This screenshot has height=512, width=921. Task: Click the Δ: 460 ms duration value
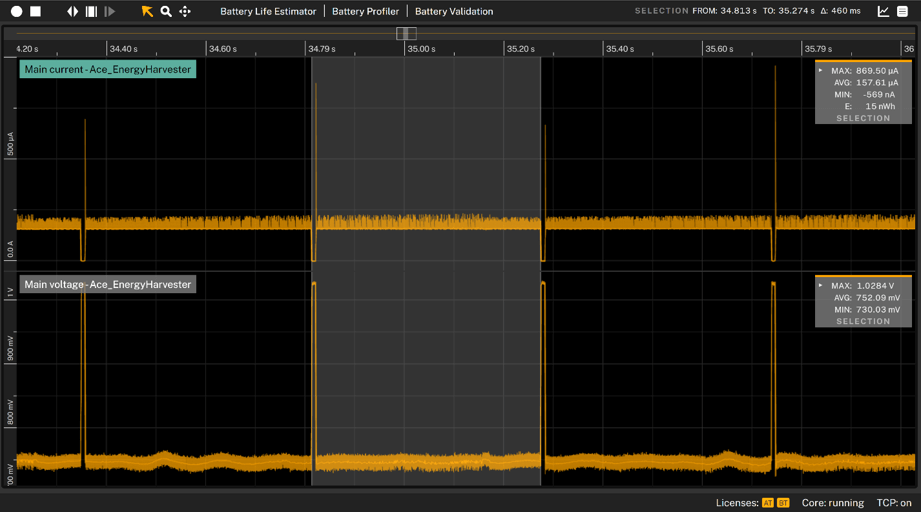840,11
